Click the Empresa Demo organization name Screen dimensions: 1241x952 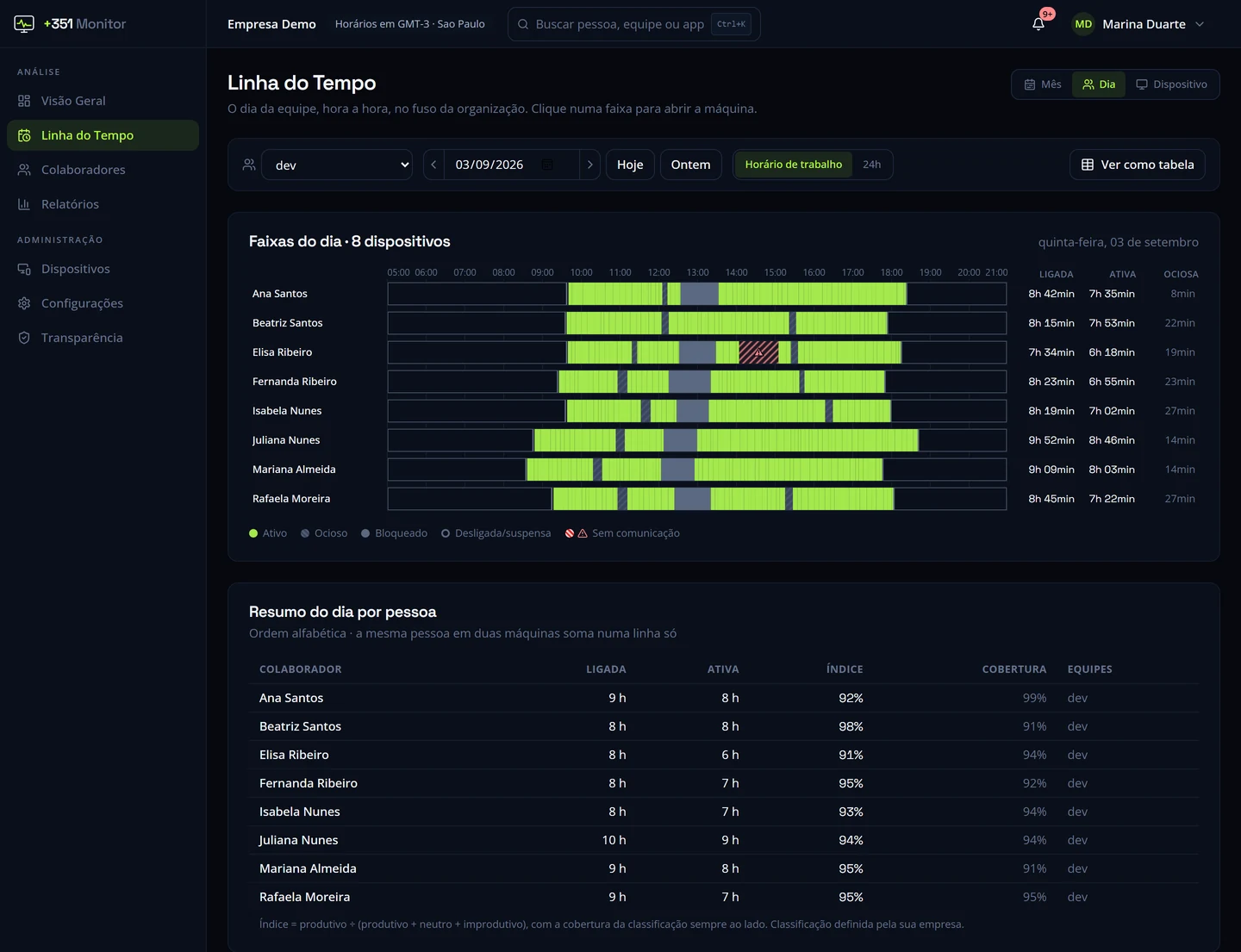coord(271,24)
